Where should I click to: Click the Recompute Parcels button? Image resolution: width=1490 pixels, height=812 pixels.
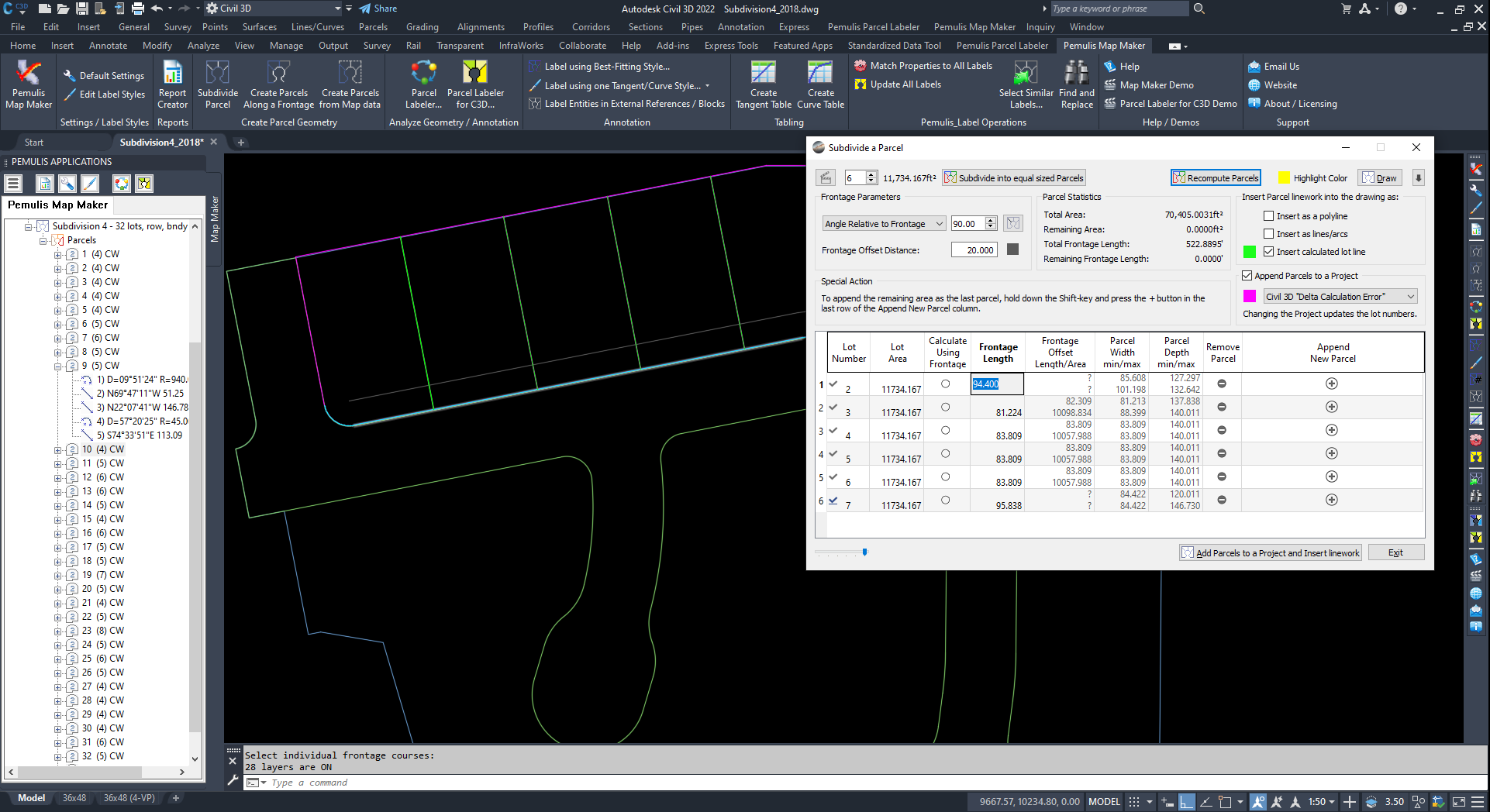[x=1216, y=178]
